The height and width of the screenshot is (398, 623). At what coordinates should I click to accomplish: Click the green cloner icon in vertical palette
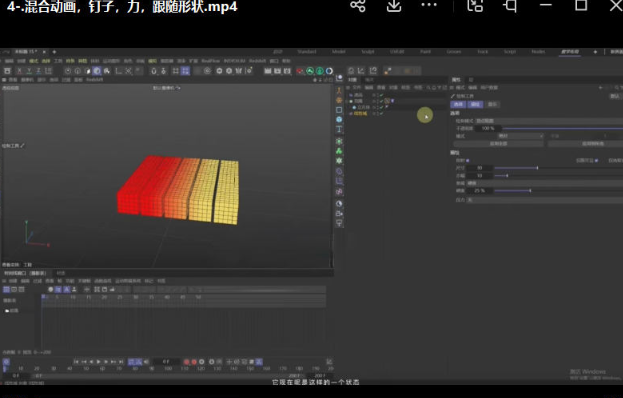coord(339,151)
